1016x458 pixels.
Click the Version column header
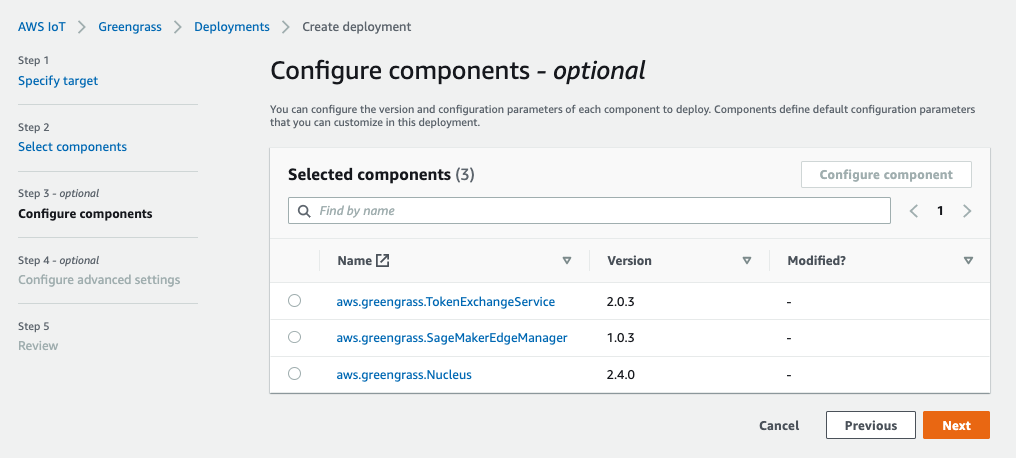coord(629,260)
